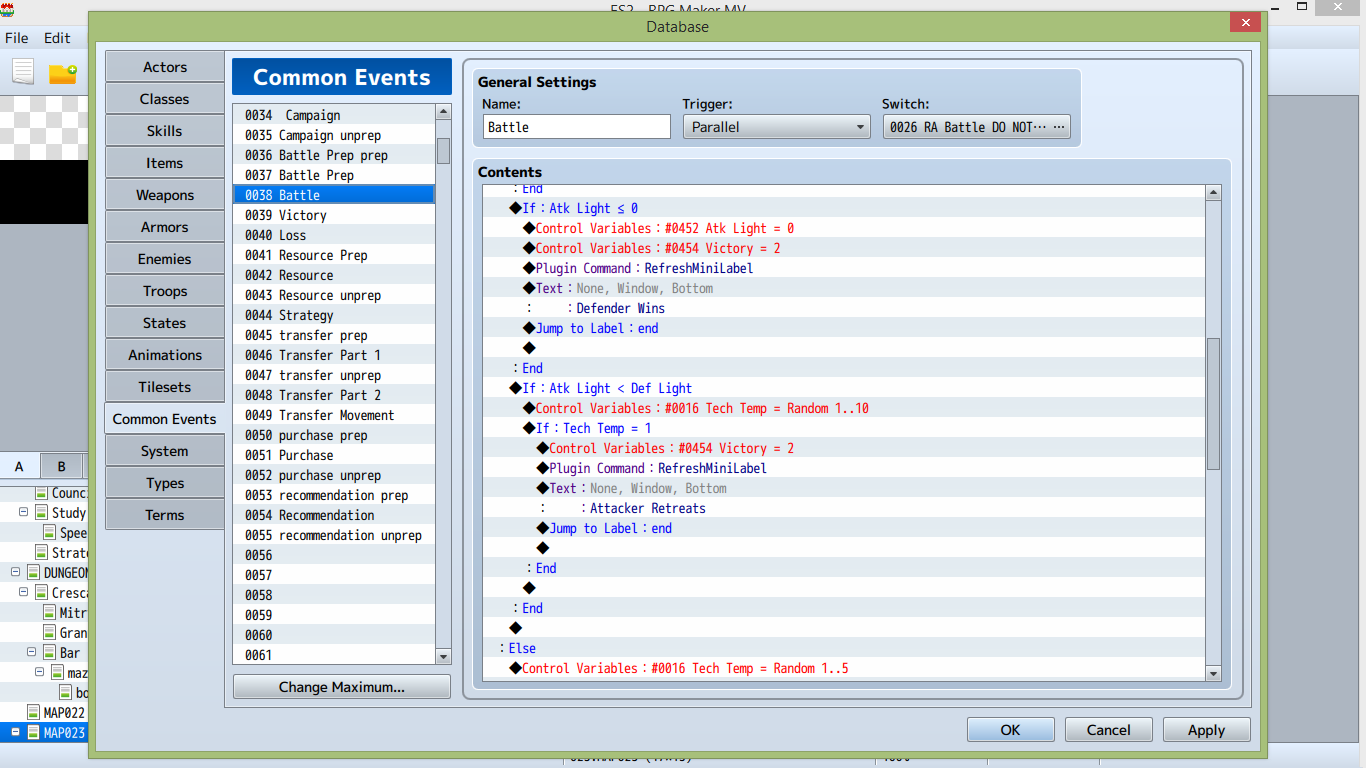The height and width of the screenshot is (768, 1366).
Task: Click the Contents panel scrollbar thumb
Action: pyautogui.click(x=1213, y=404)
